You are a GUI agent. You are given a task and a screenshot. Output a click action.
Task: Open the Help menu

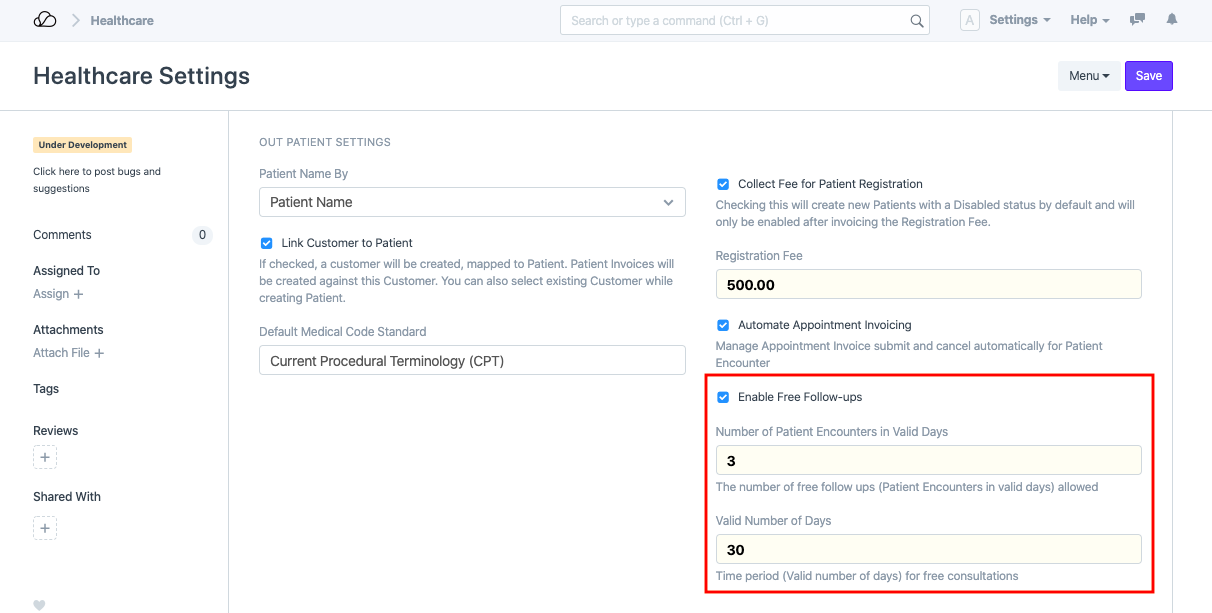click(1090, 20)
